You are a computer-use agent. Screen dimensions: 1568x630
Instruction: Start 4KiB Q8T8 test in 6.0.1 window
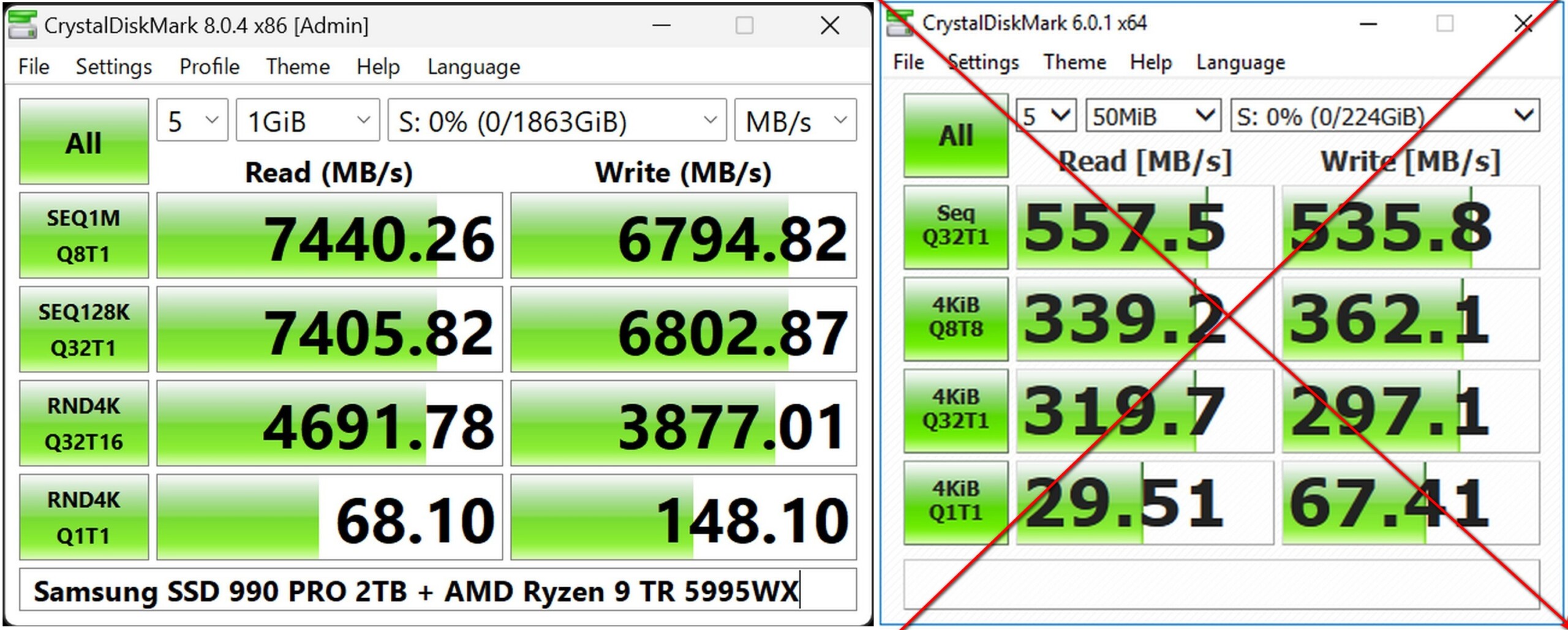coord(956,319)
